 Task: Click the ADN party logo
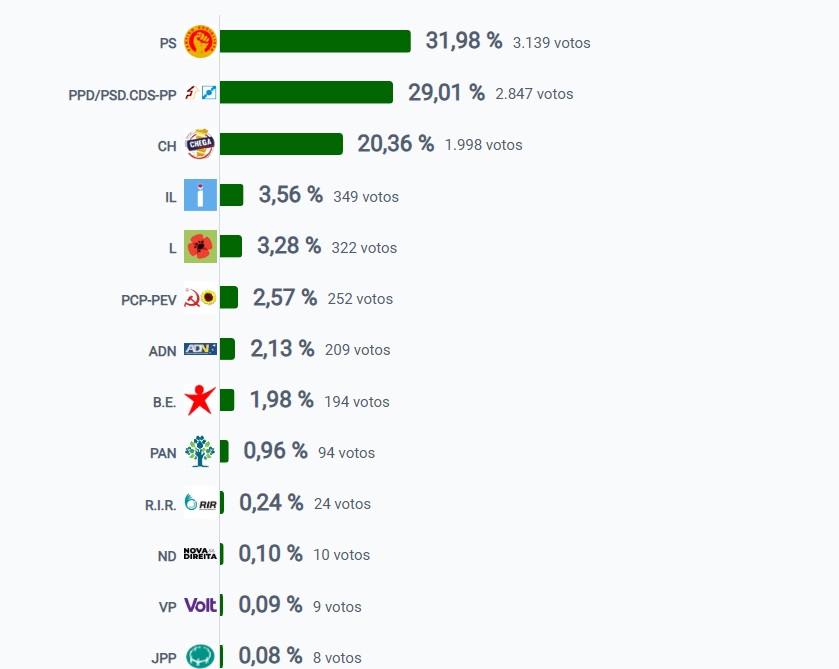tap(201, 349)
